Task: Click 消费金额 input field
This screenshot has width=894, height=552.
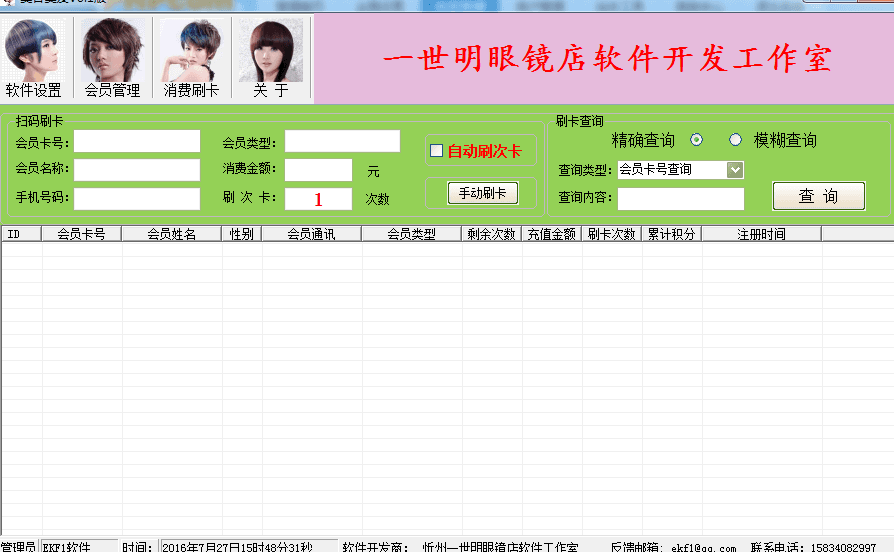Action: click(x=318, y=170)
